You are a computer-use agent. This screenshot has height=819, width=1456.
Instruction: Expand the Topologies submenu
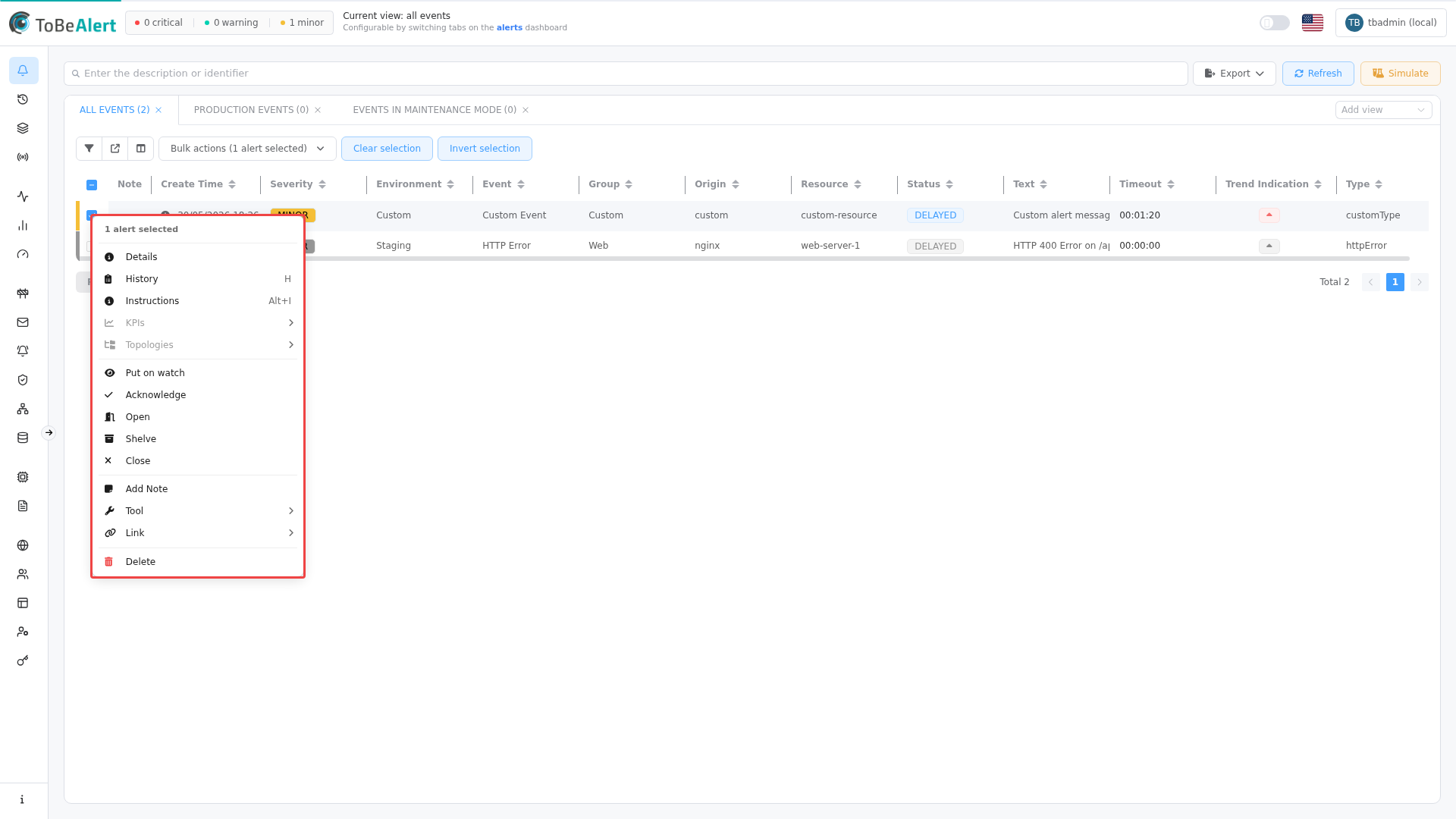tap(198, 345)
